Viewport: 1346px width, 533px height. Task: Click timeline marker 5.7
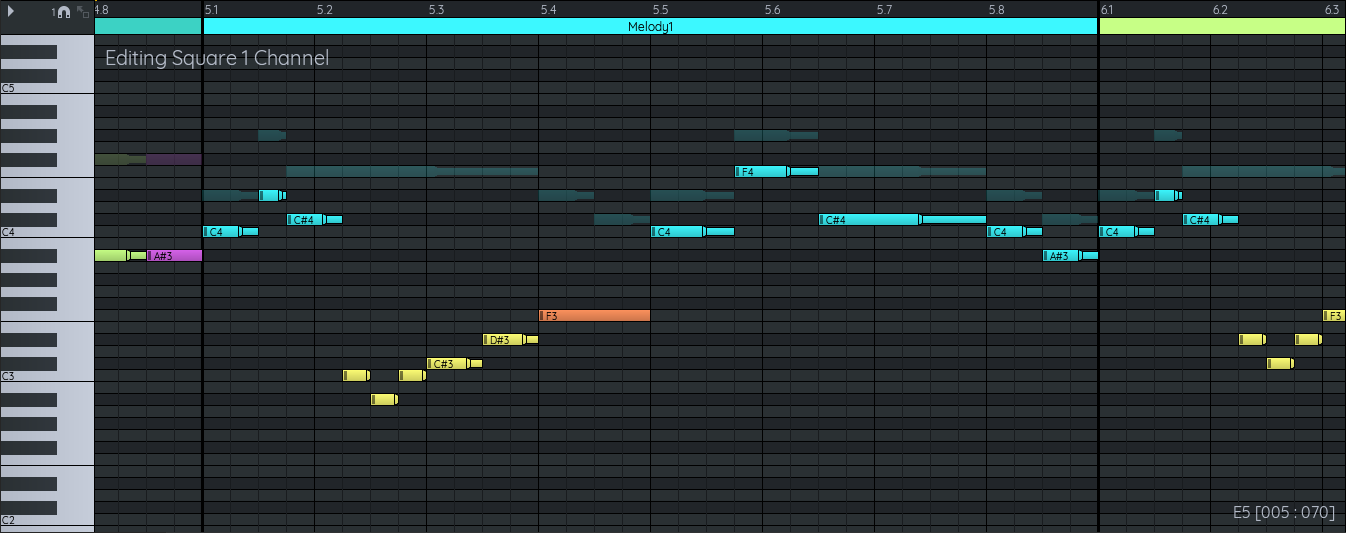[x=884, y=10]
